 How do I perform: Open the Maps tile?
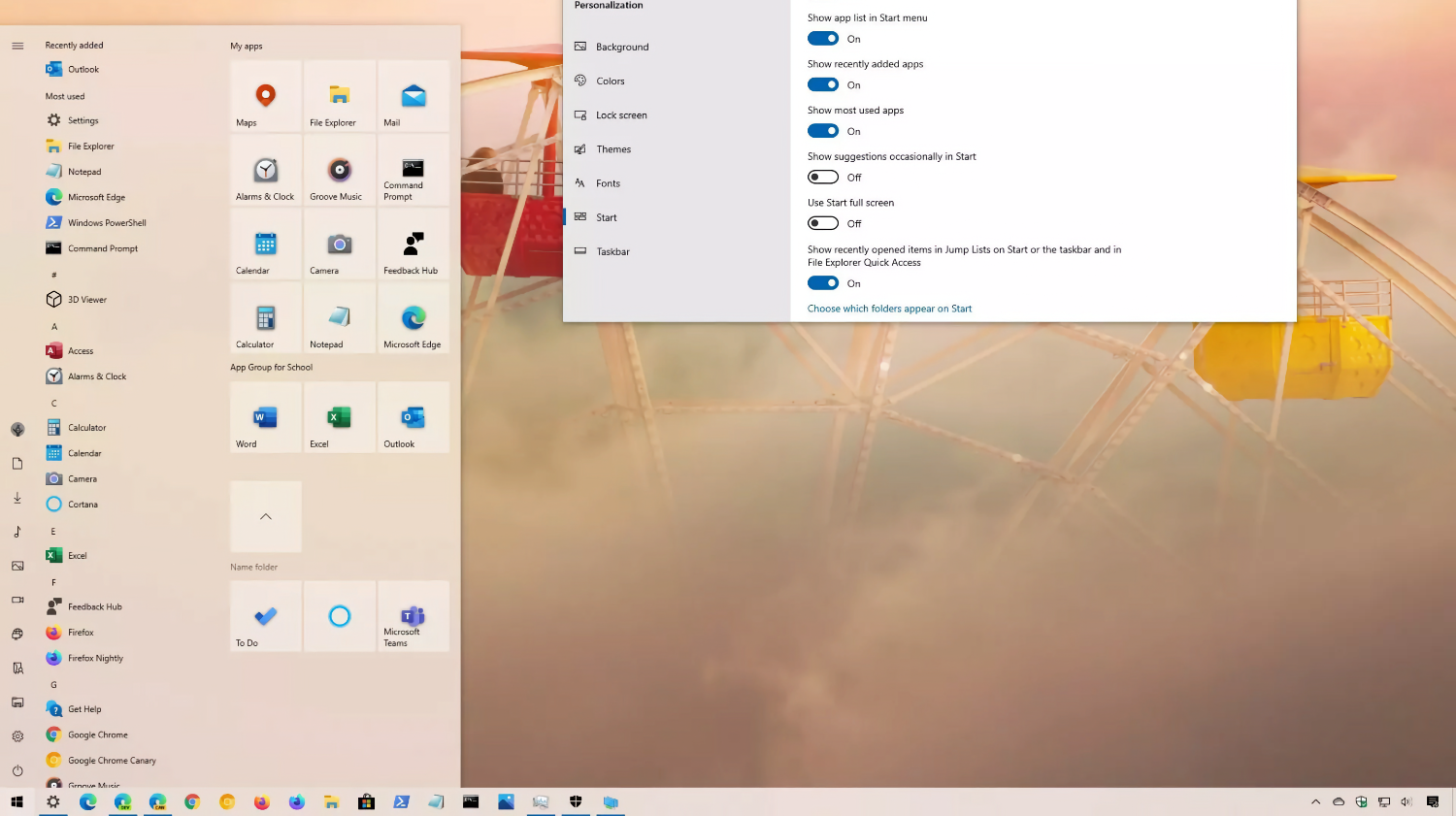click(265, 96)
